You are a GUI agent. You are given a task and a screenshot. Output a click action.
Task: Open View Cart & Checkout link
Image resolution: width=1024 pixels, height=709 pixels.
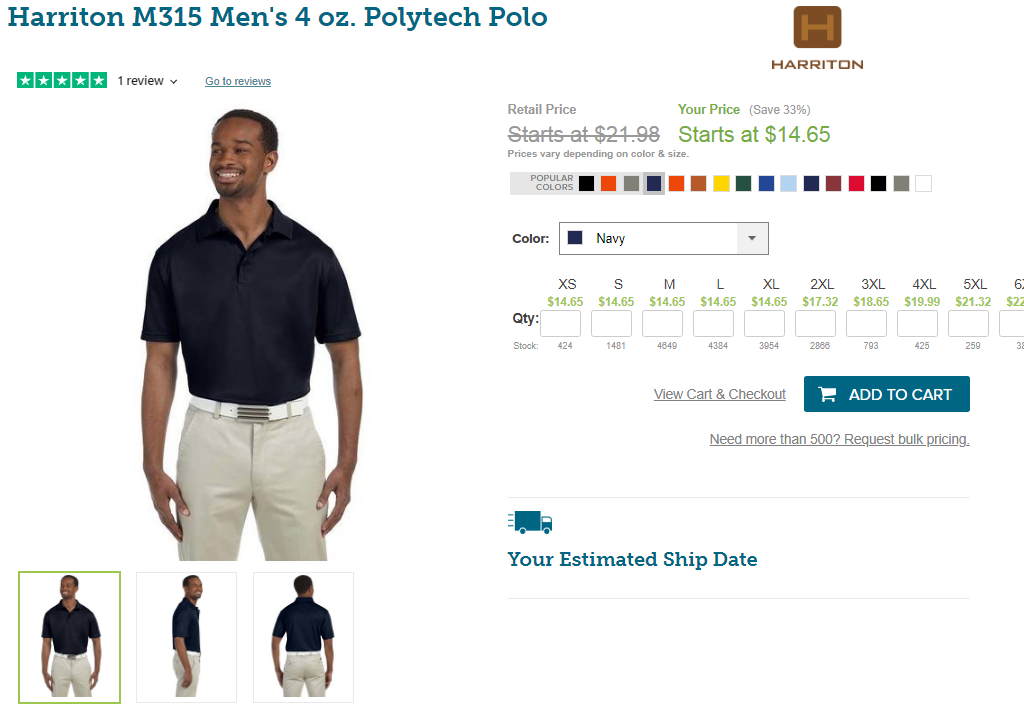[720, 394]
